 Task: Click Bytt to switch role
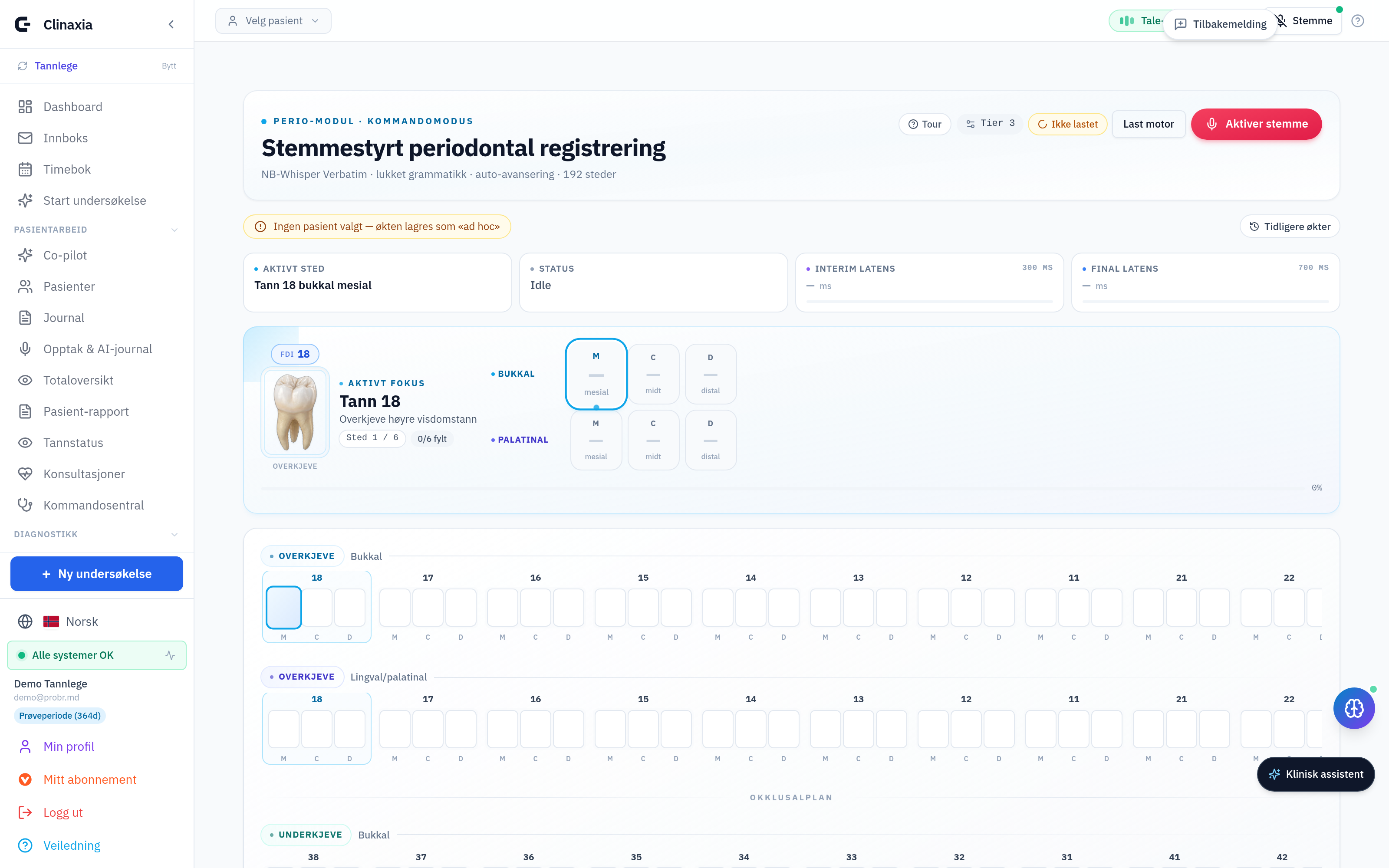[169, 66]
